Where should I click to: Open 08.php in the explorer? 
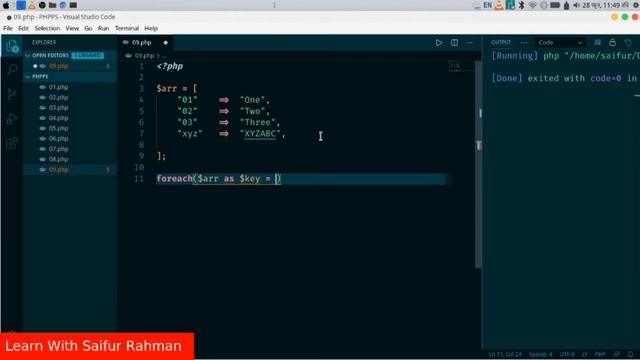(x=58, y=159)
